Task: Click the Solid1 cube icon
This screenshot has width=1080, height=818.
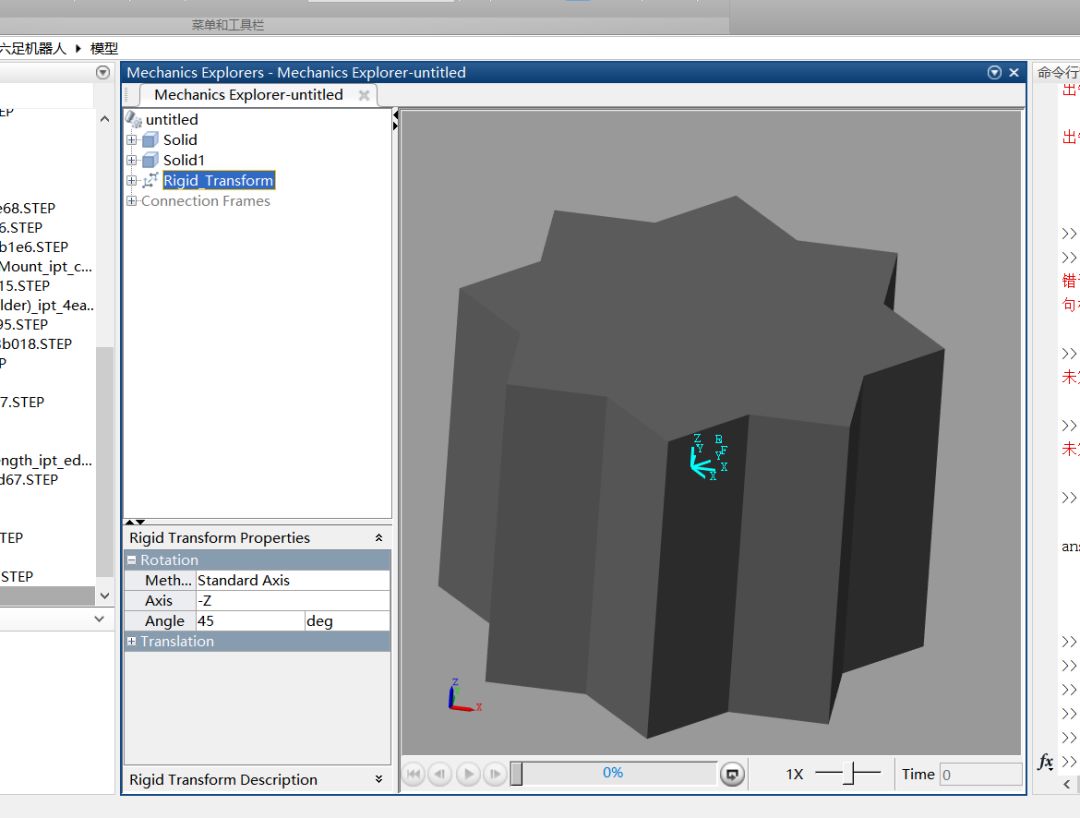Action: pyautogui.click(x=150, y=160)
